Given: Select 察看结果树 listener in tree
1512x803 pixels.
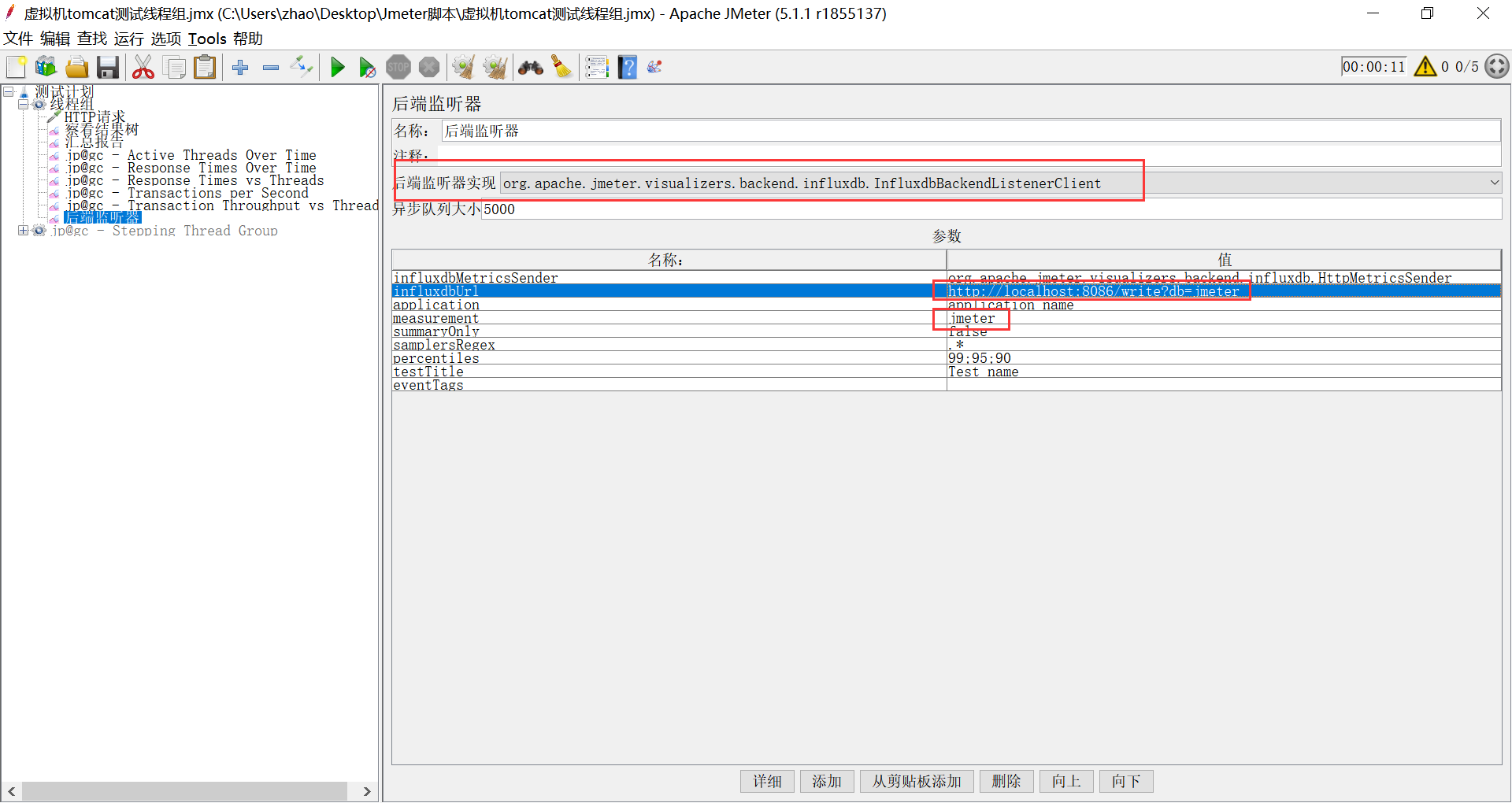Looking at the screenshot, I should click(102, 130).
